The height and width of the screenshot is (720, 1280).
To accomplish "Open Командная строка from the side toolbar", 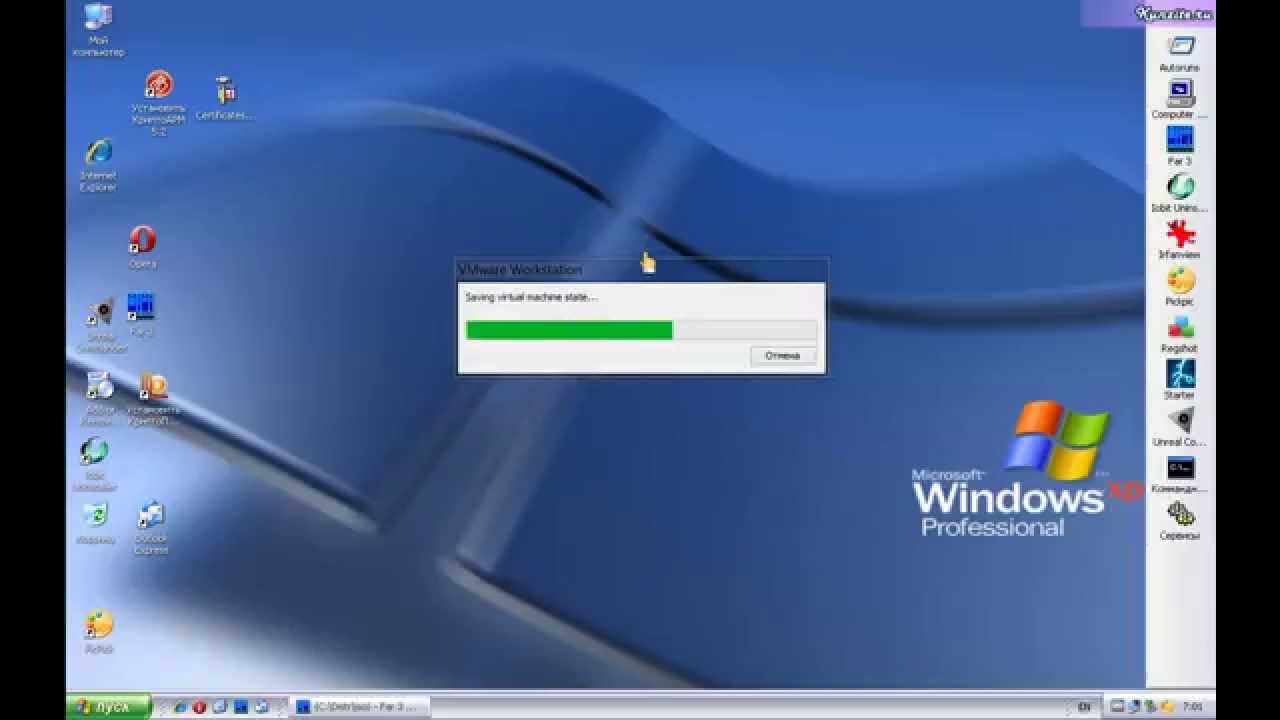I will tap(1180, 474).
